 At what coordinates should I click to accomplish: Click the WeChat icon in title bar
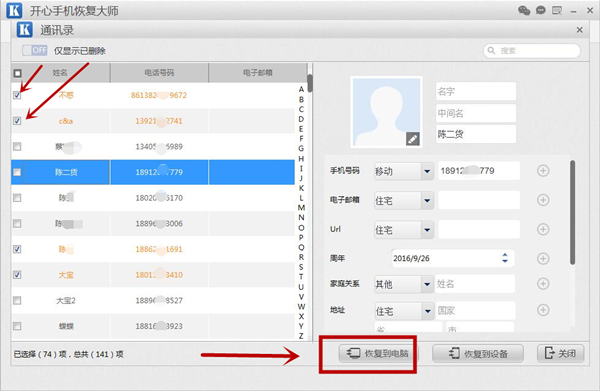pos(524,10)
